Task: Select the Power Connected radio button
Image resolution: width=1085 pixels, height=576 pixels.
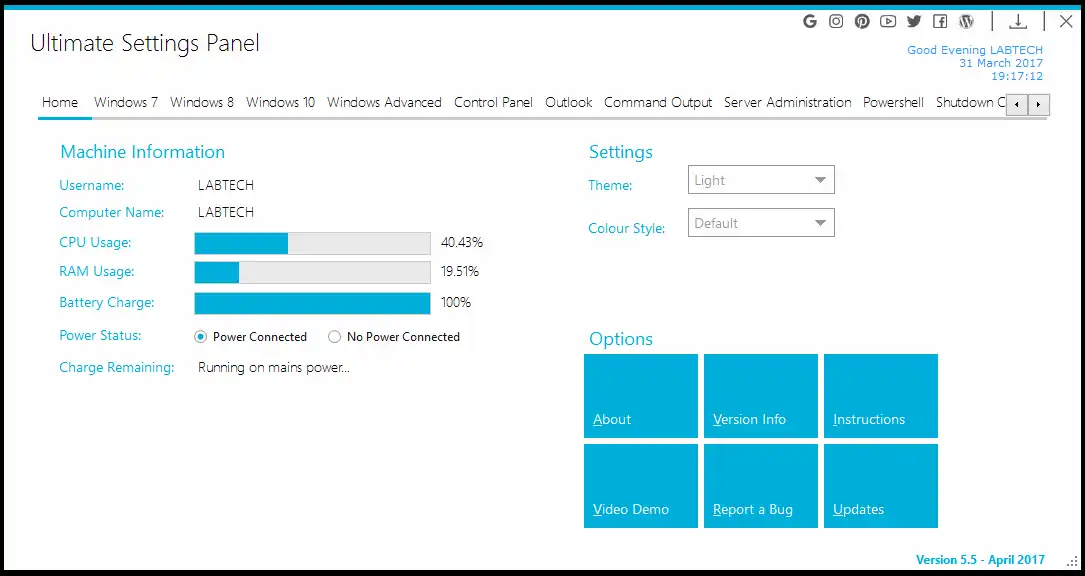Action: pyautogui.click(x=200, y=337)
